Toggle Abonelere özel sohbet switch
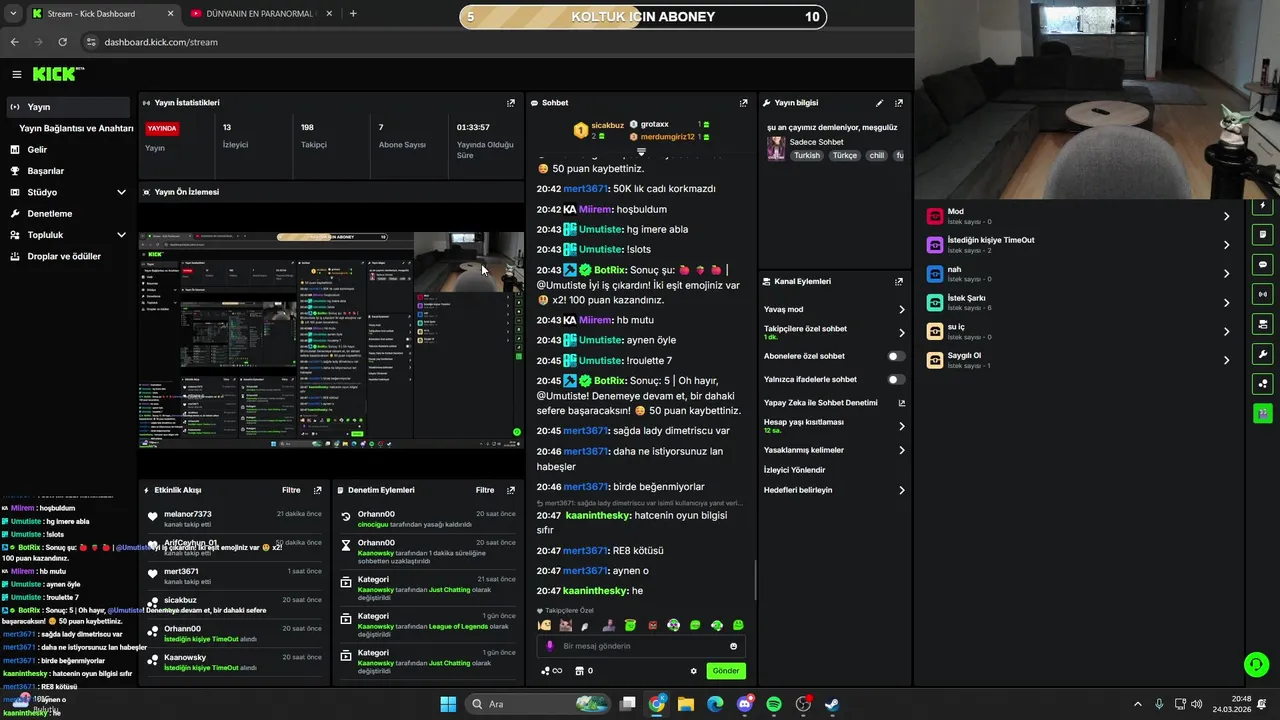The image size is (1280, 720). [896, 356]
